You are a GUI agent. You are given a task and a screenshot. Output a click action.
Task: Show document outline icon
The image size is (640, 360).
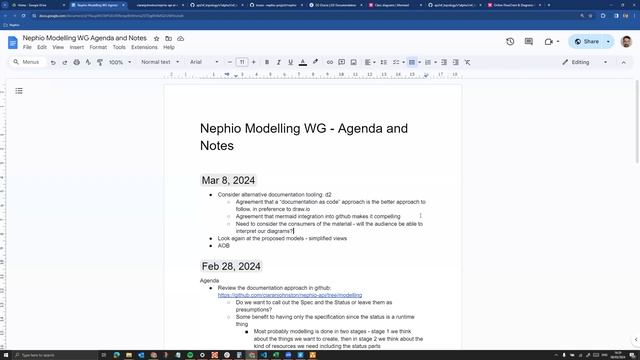[x=19, y=91]
